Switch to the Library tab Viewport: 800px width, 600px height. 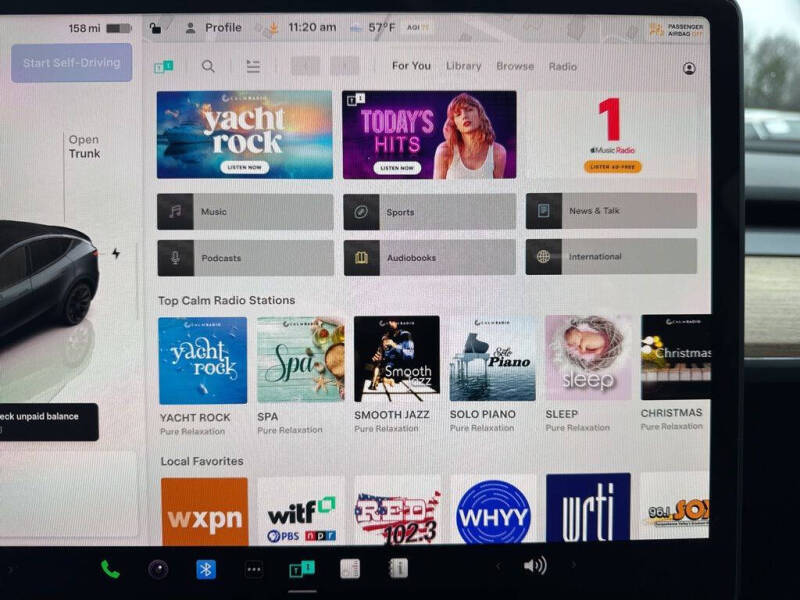coord(463,66)
